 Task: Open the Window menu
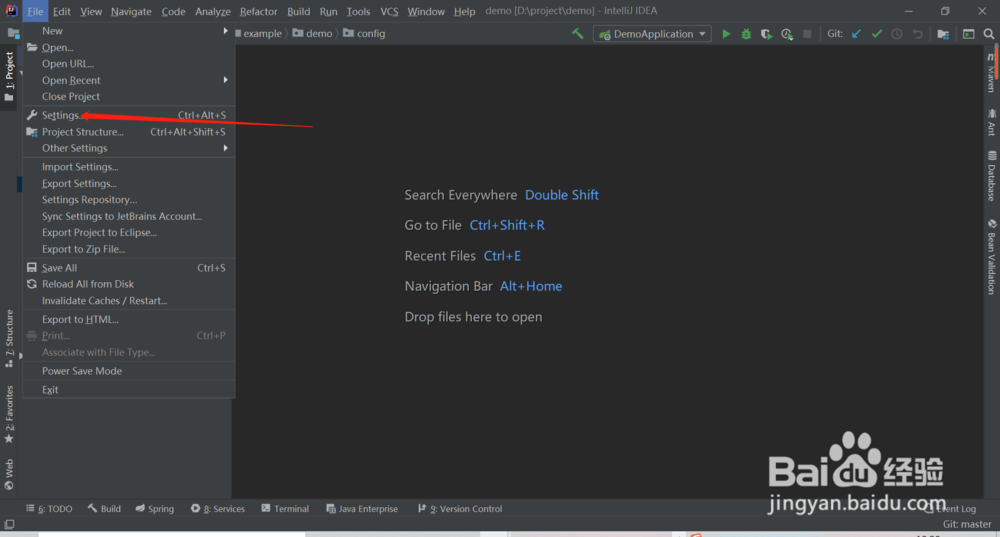click(x=426, y=11)
